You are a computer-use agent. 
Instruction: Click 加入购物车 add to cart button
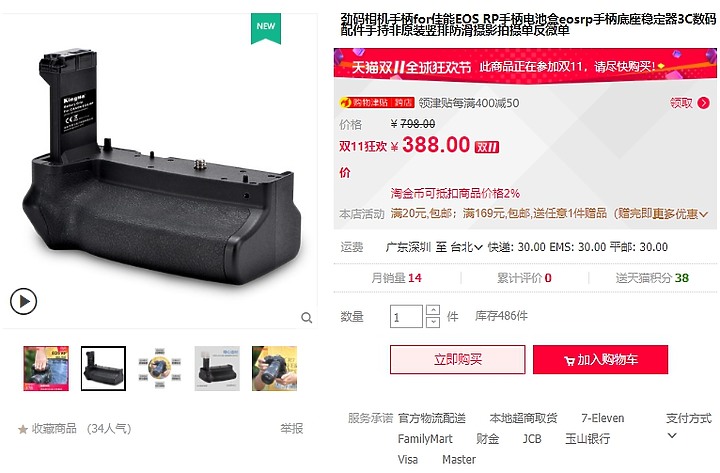pyautogui.click(x=601, y=360)
